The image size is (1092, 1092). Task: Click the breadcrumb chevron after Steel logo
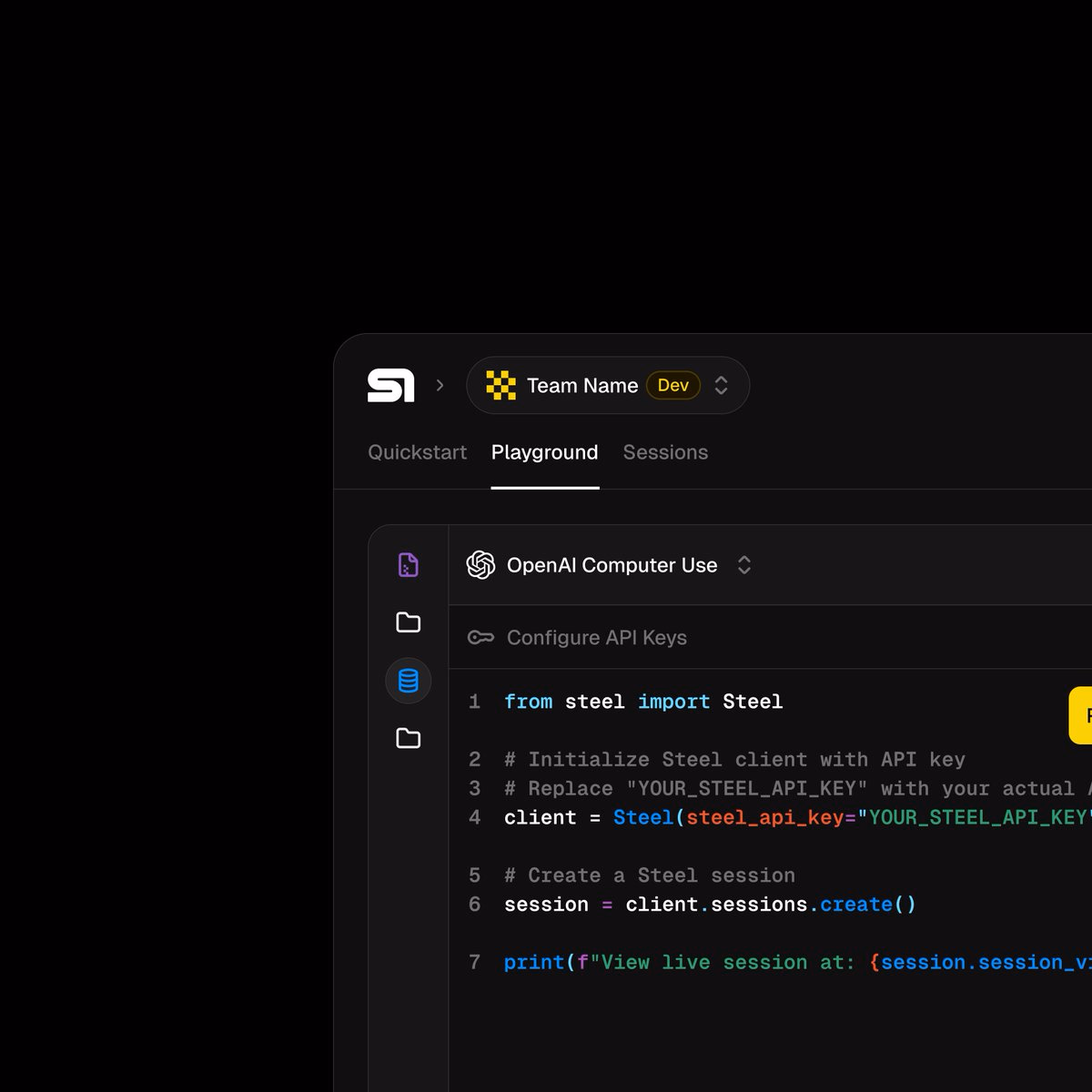tap(440, 386)
